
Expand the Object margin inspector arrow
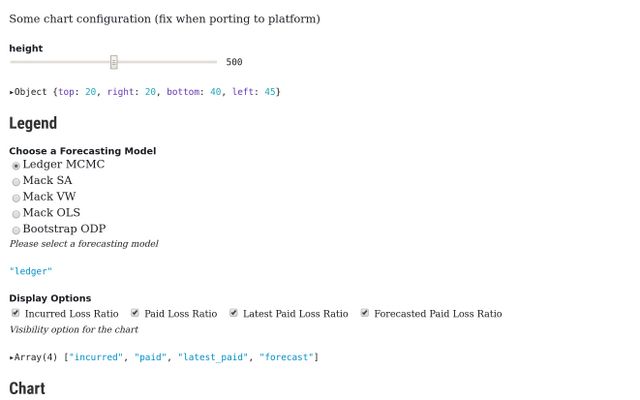pyautogui.click(x=12, y=92)
